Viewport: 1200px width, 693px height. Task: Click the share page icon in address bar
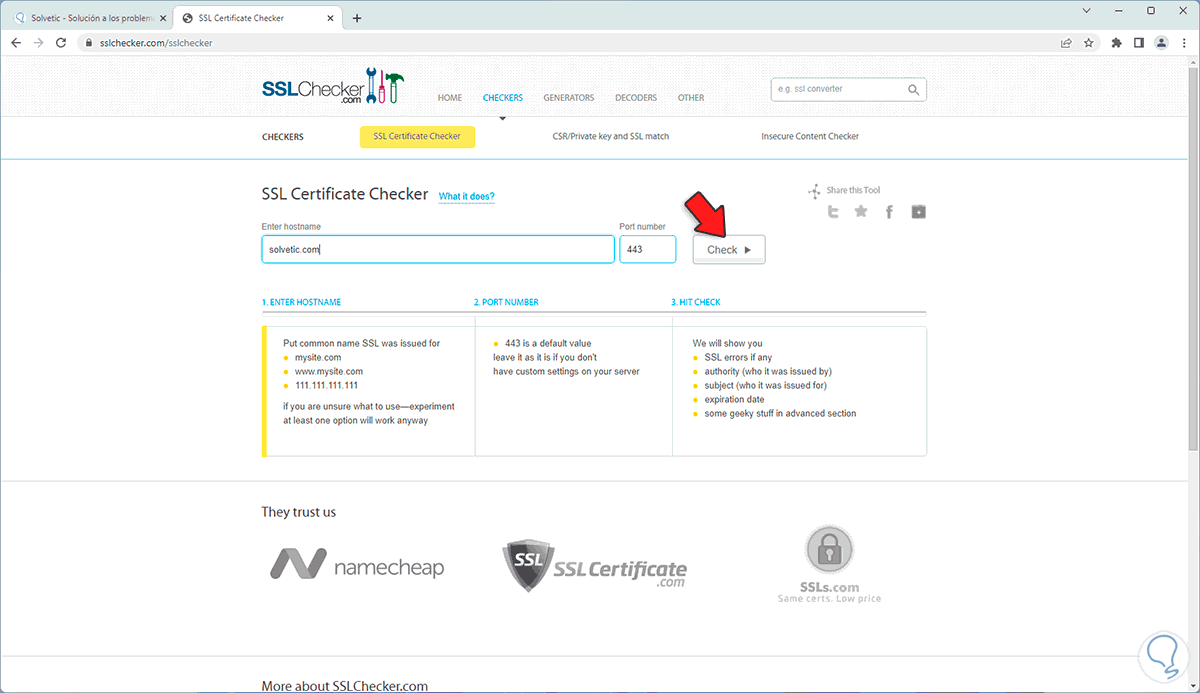1066,43
